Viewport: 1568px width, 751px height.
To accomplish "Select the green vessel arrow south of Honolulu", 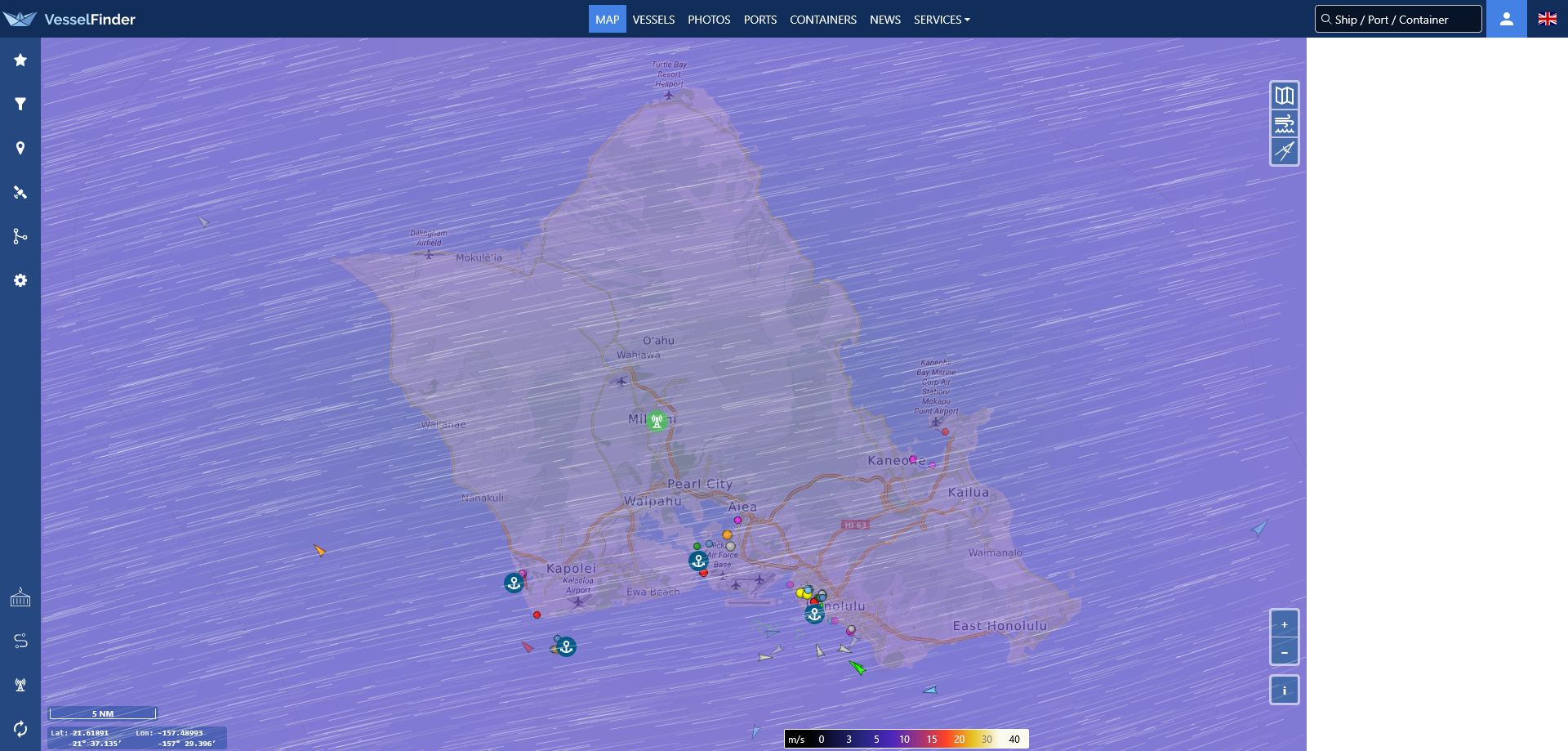I will tap(857, 668).
